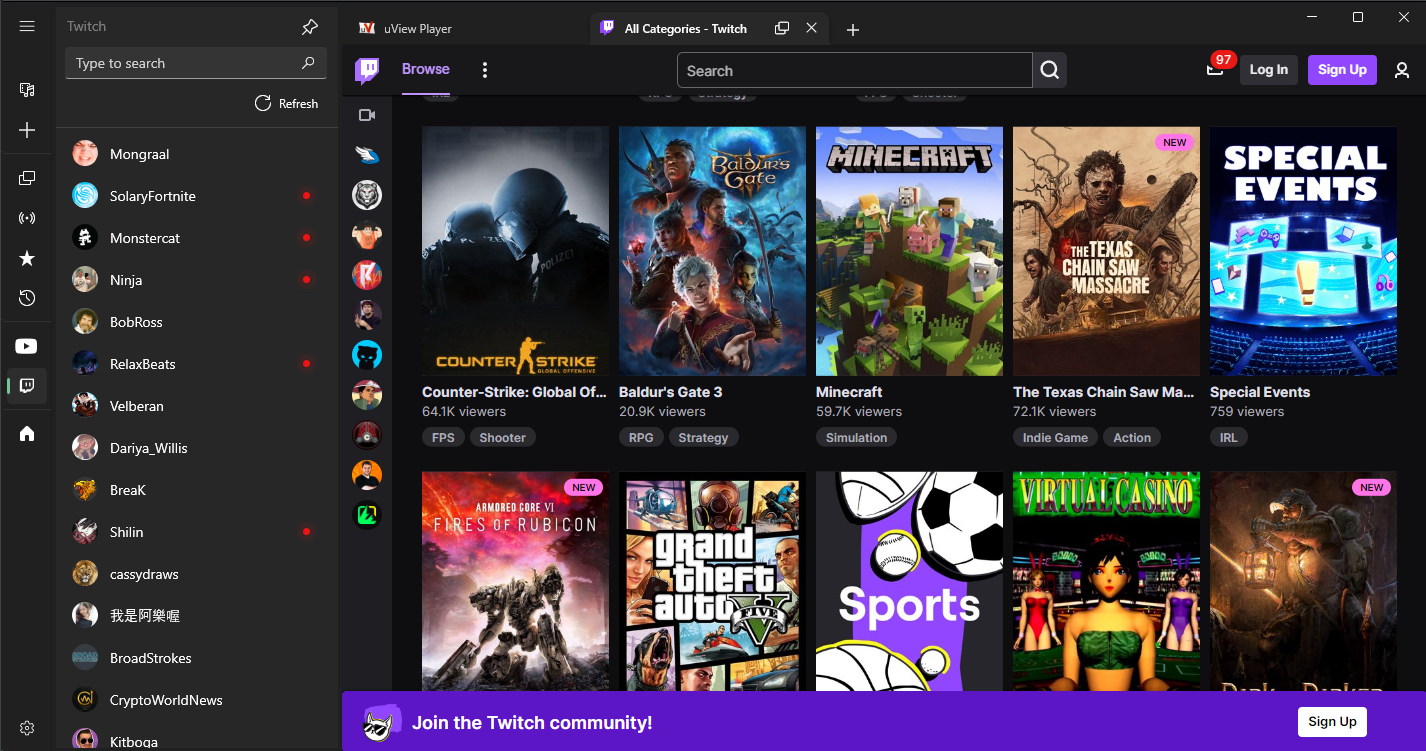This screenshot has width=1426, height=751.
Task: Pin the Twitch side panel
Action: [310, 27]
